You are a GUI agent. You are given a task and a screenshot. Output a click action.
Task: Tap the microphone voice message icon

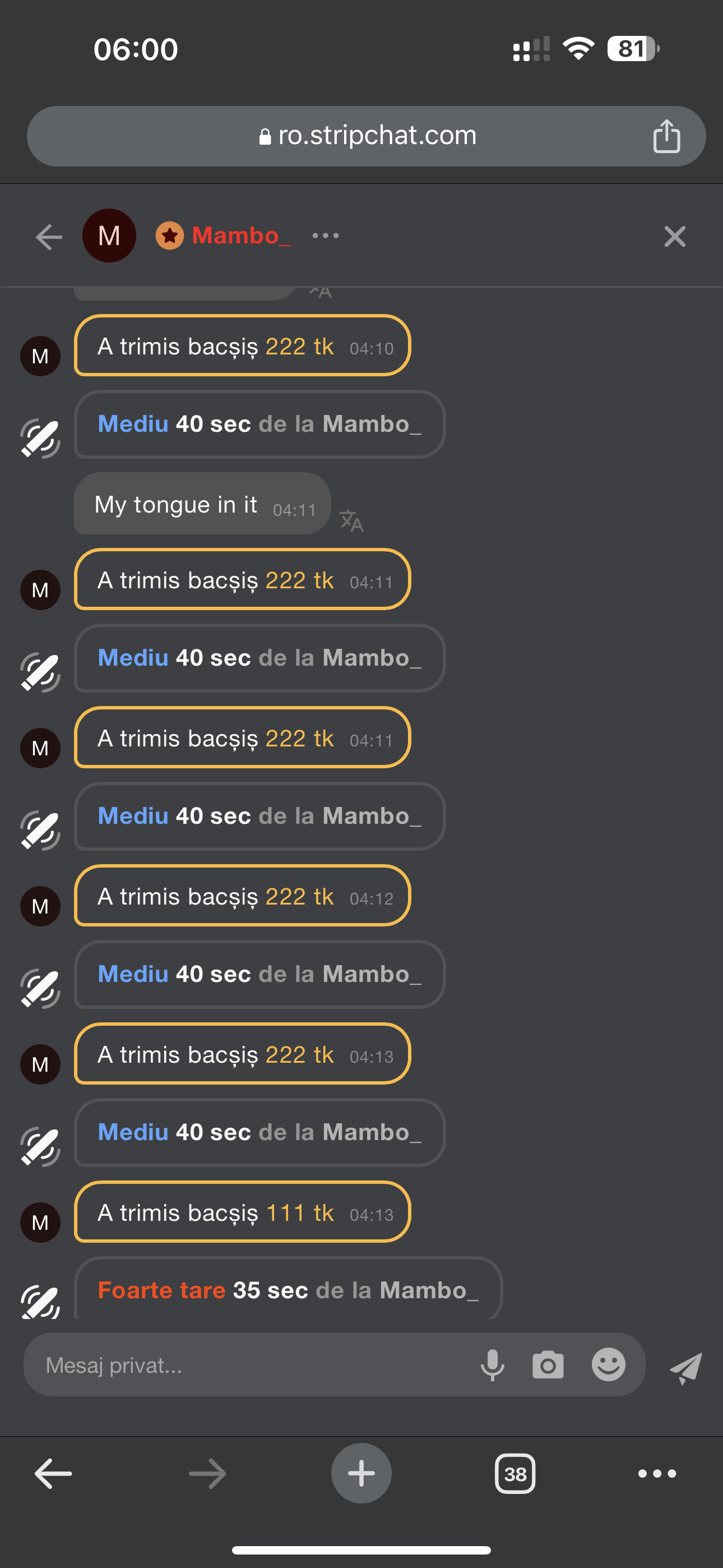492,1364
